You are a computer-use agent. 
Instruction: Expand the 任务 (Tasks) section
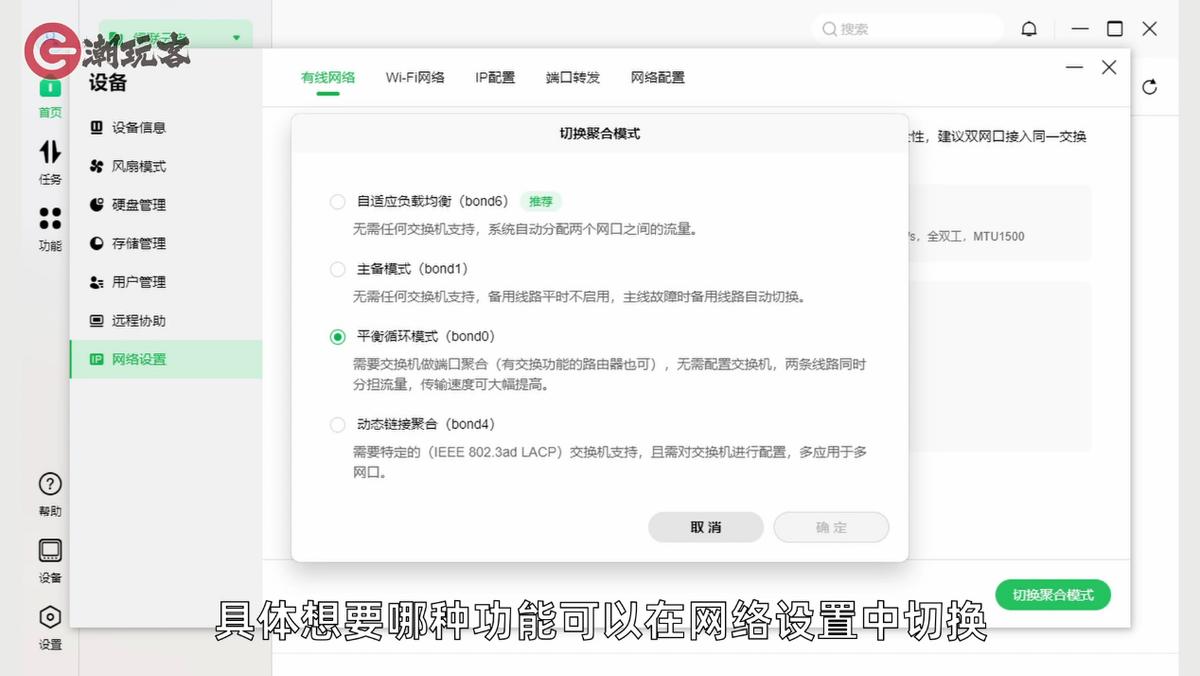pos(49,160)
